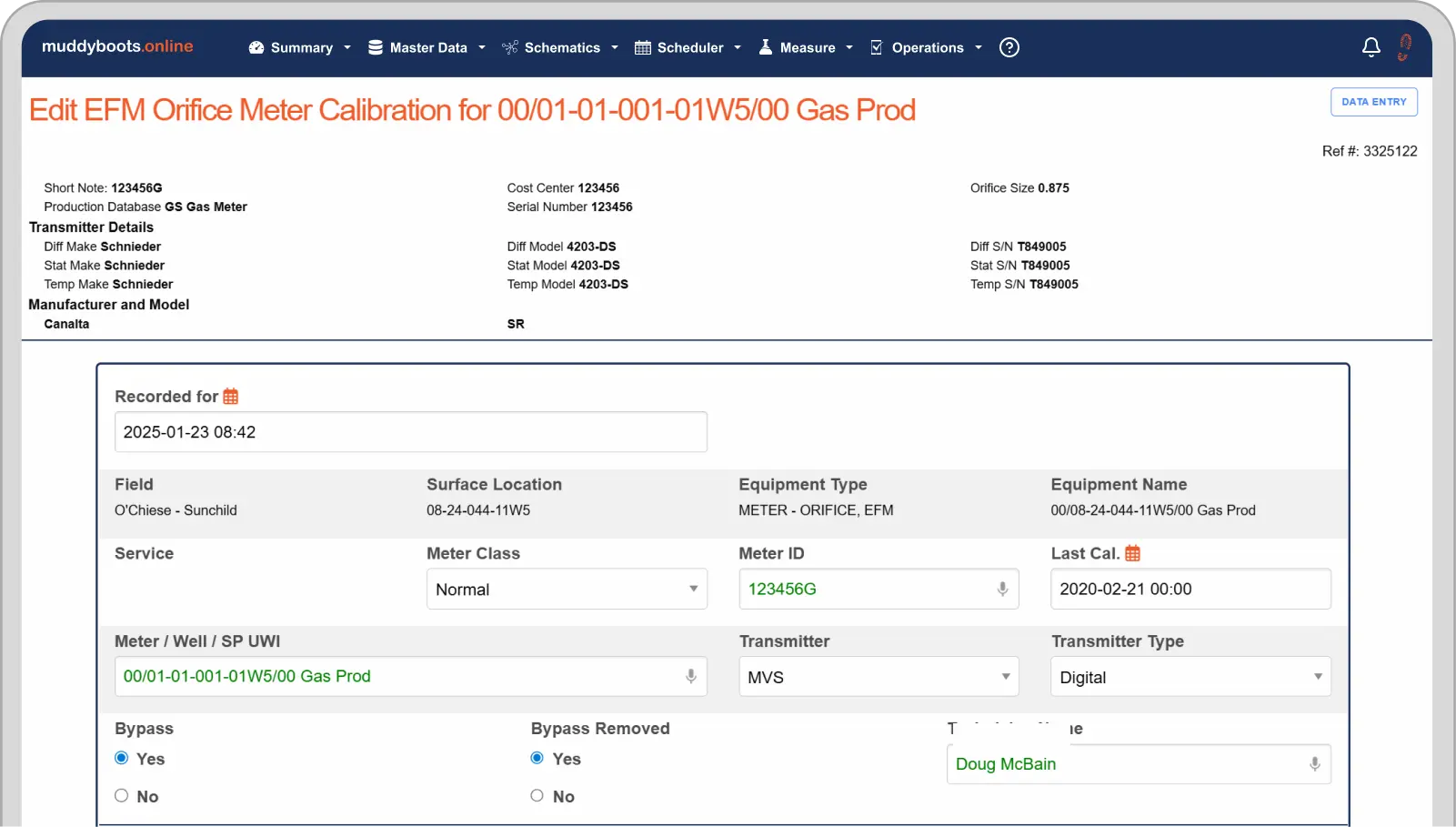Image resolution: width=1456 pixels, height=827 pixels.
Task: Open the Scheduler menu
Action: (x=688, y=47)
